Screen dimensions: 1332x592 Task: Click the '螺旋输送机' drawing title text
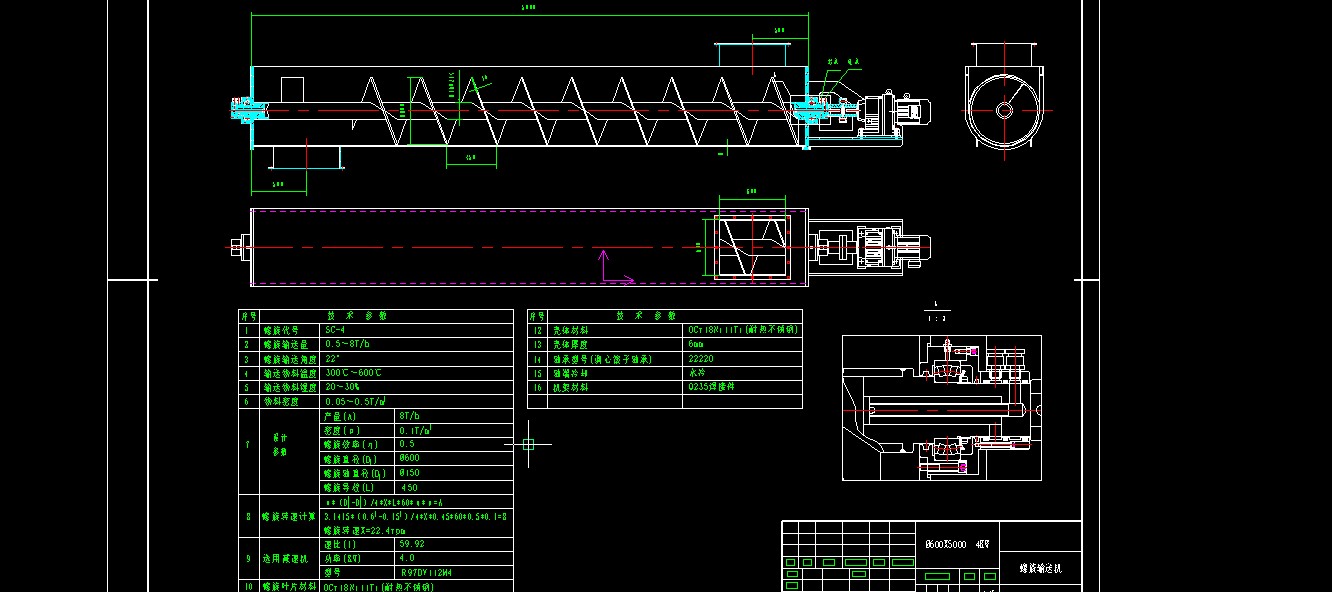(x=1040, y=567)
